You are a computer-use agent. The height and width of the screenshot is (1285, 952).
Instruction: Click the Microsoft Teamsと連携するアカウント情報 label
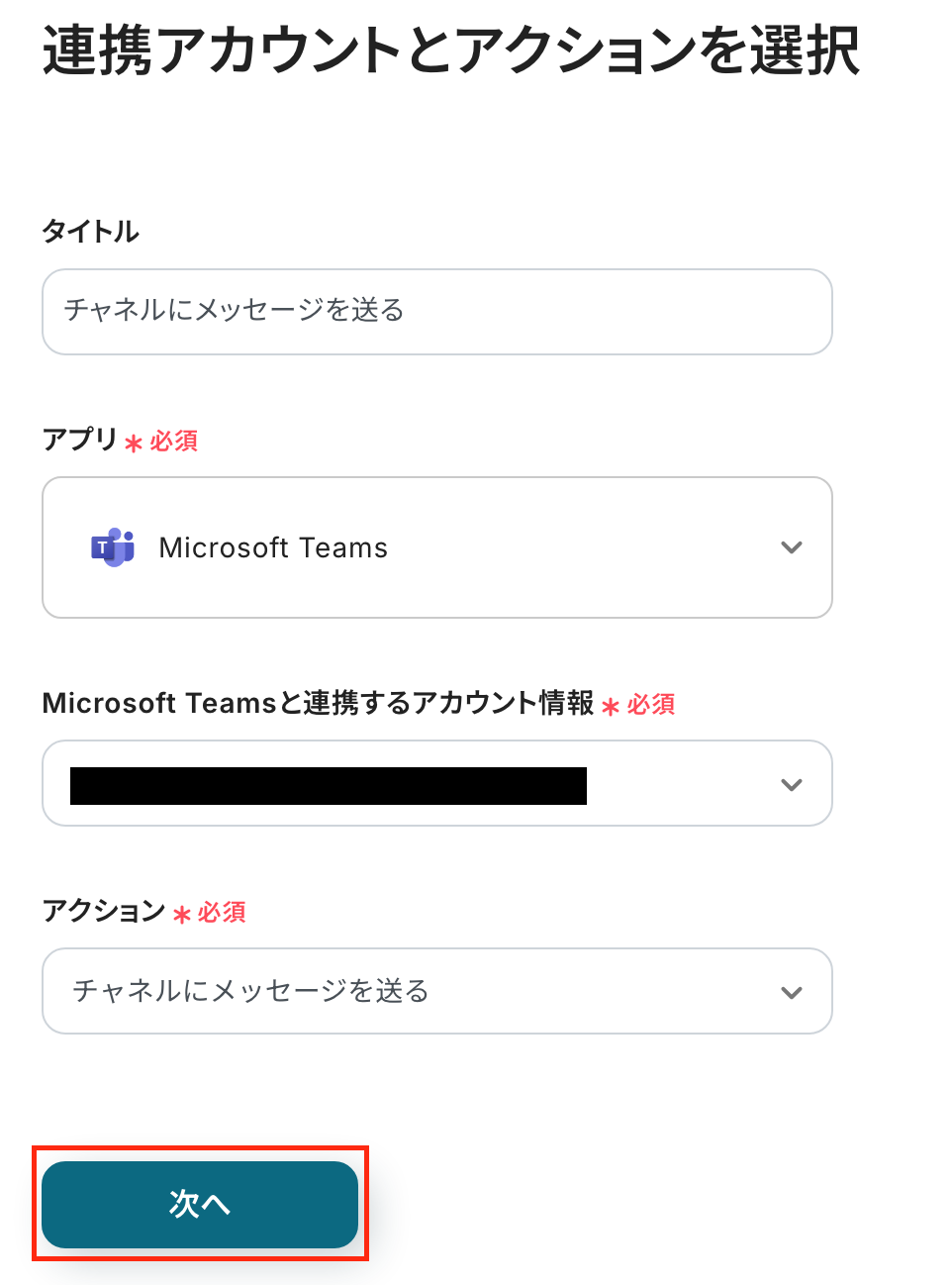point(318,703)
